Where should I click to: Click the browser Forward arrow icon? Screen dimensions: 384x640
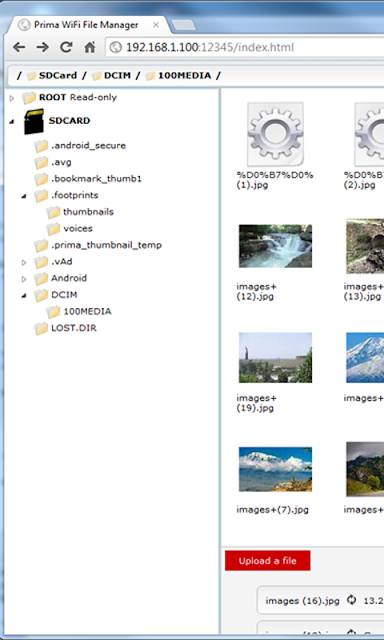click(x=42, y=47)
